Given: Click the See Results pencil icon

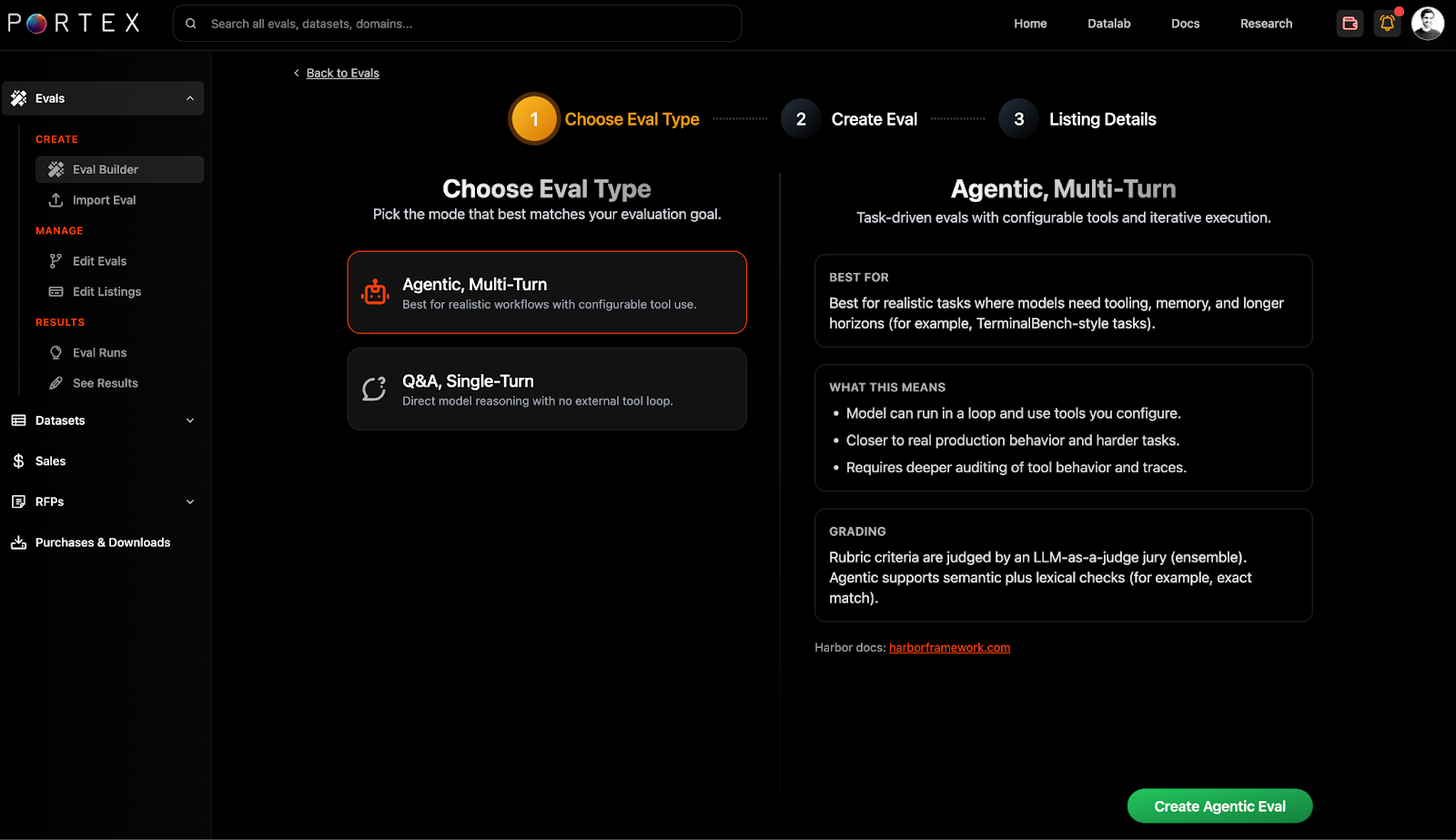Looking at the screenshot, I should click(56, 383).
